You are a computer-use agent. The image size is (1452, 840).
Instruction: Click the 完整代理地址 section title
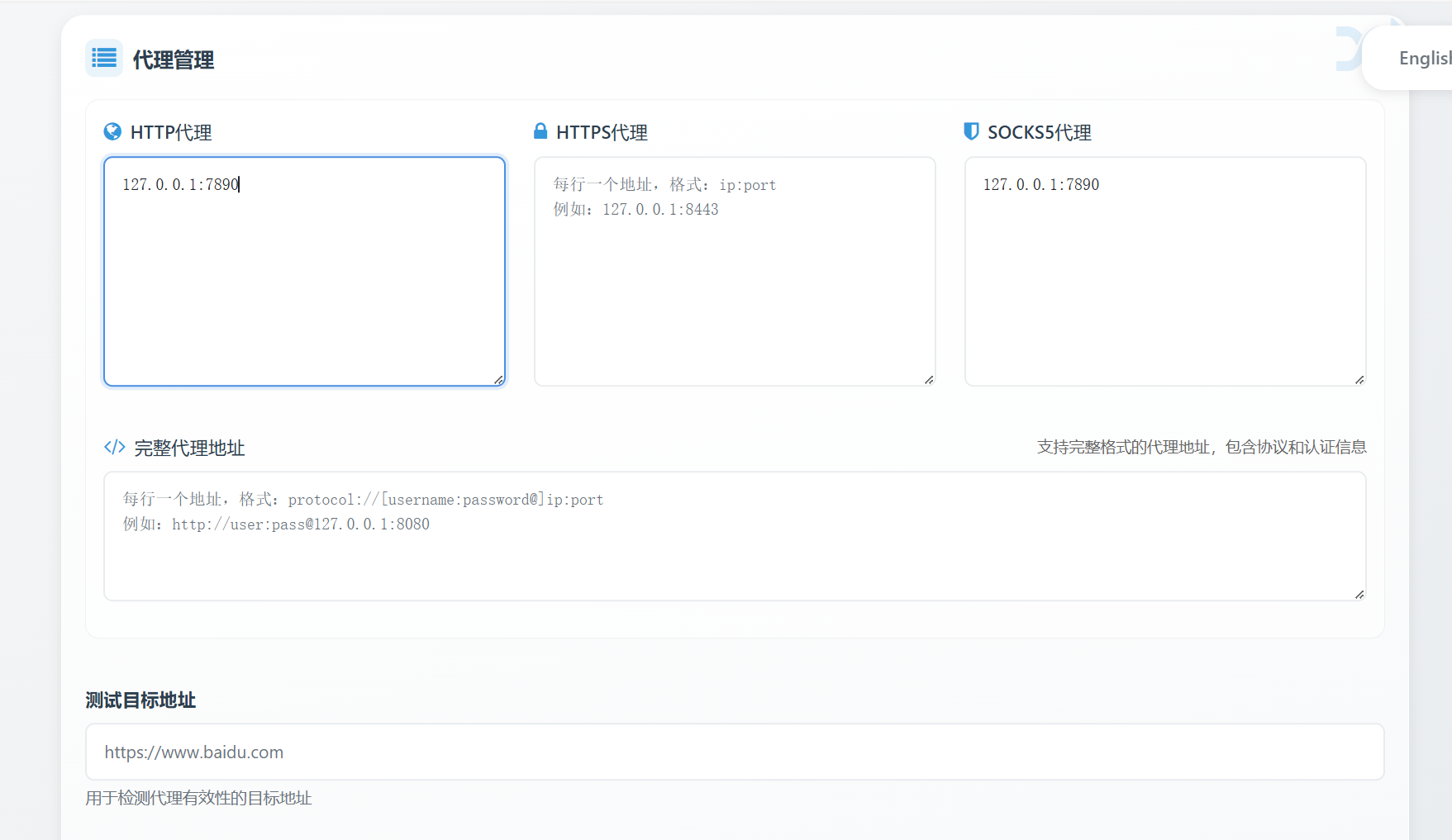189,448
